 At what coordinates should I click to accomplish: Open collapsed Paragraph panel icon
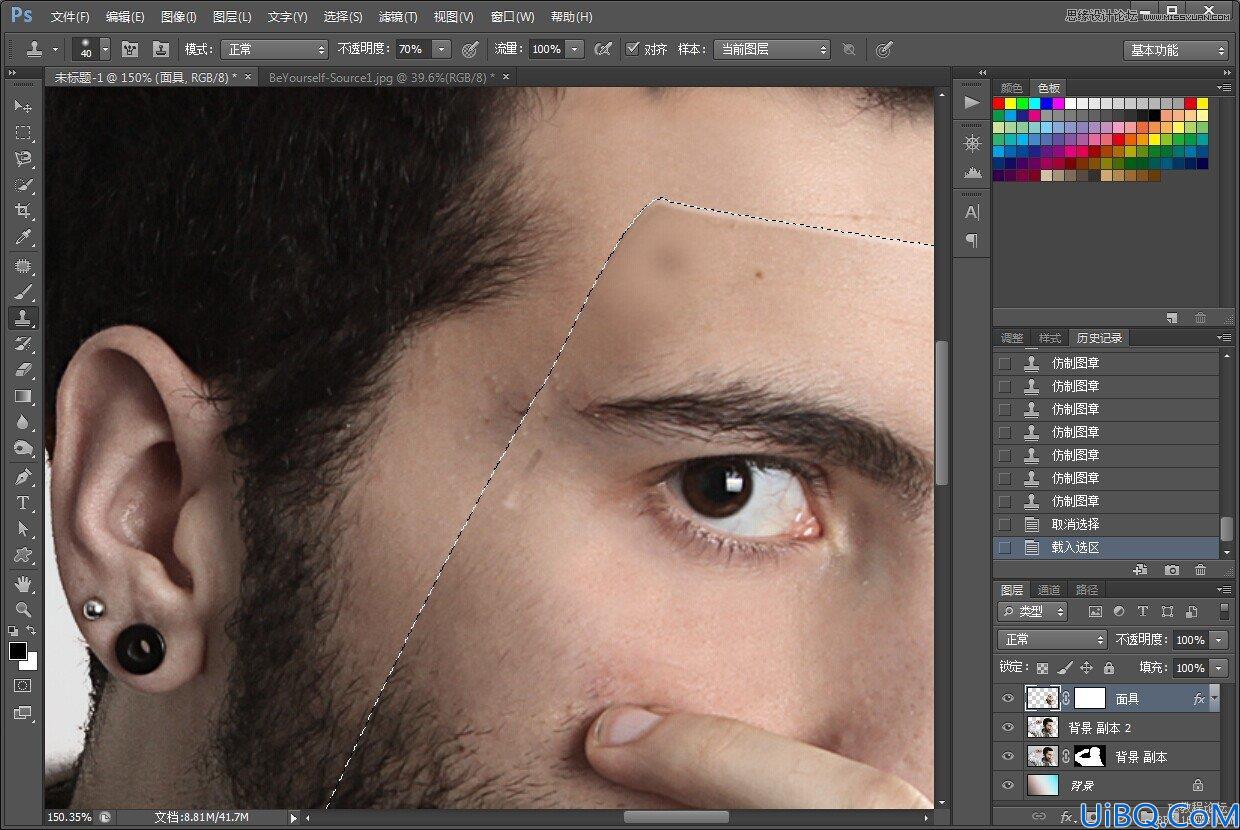point(972,240)
